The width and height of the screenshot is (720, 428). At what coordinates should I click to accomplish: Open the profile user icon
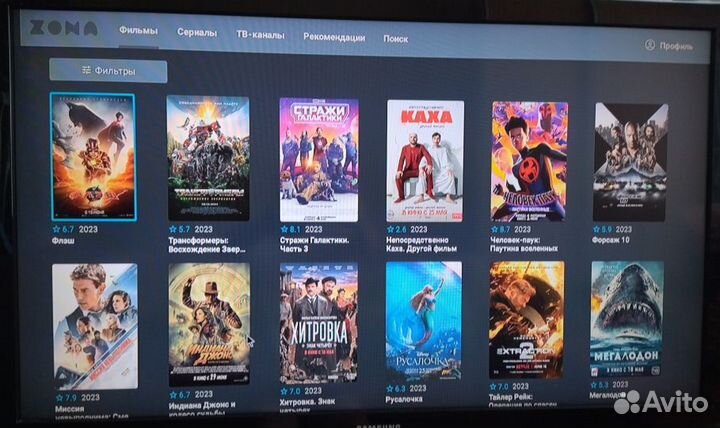coord(650,45)
